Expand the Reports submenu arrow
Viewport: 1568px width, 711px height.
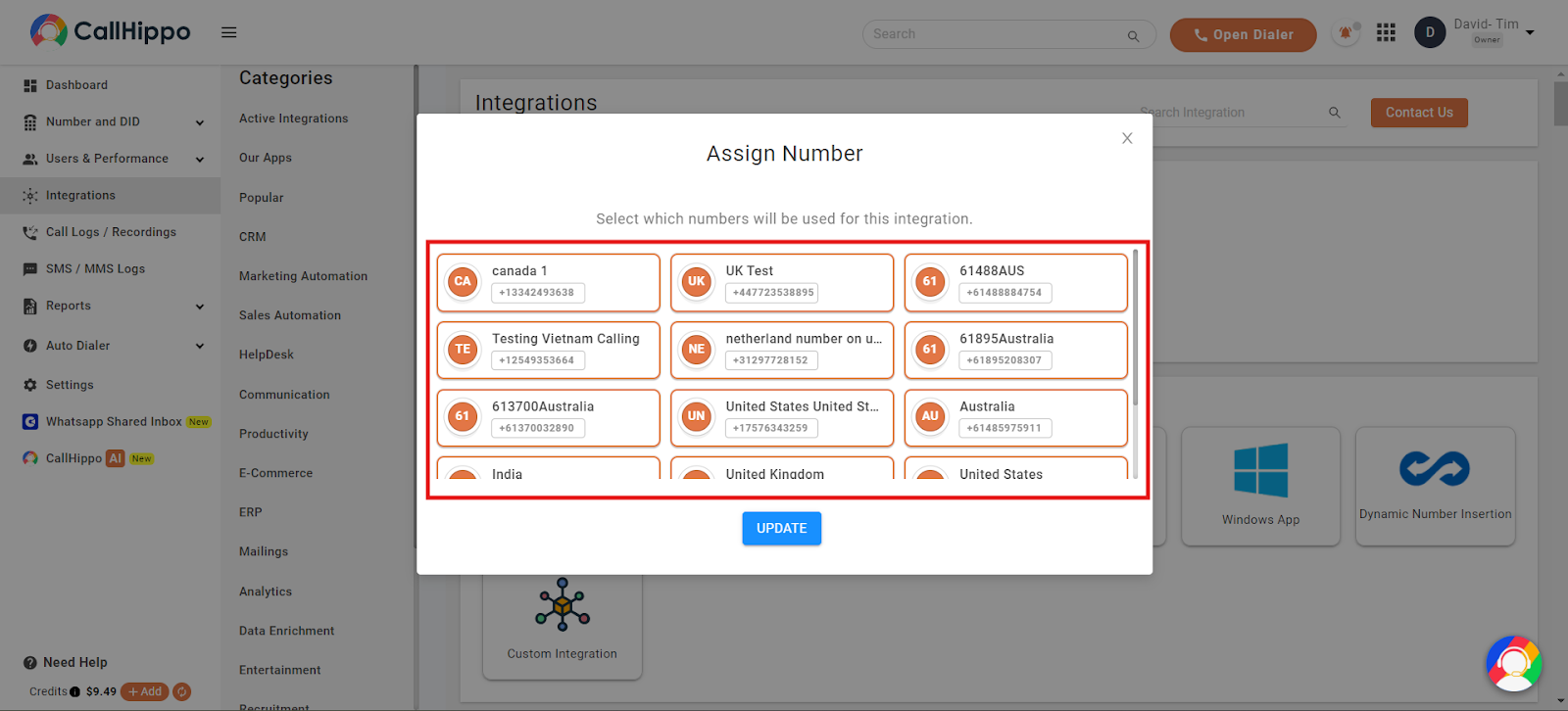click(200, 307)
